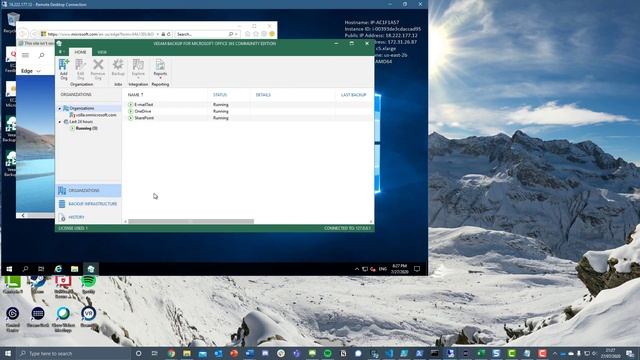Click the Add Org ribbon icon
The image size is (640, 360).
tap(64, 69)
